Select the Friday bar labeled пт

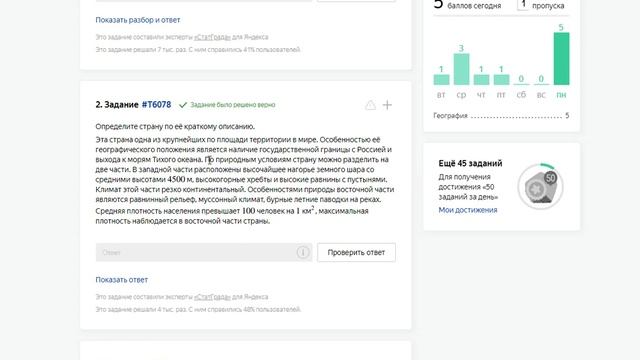click(x=501, y=80)
